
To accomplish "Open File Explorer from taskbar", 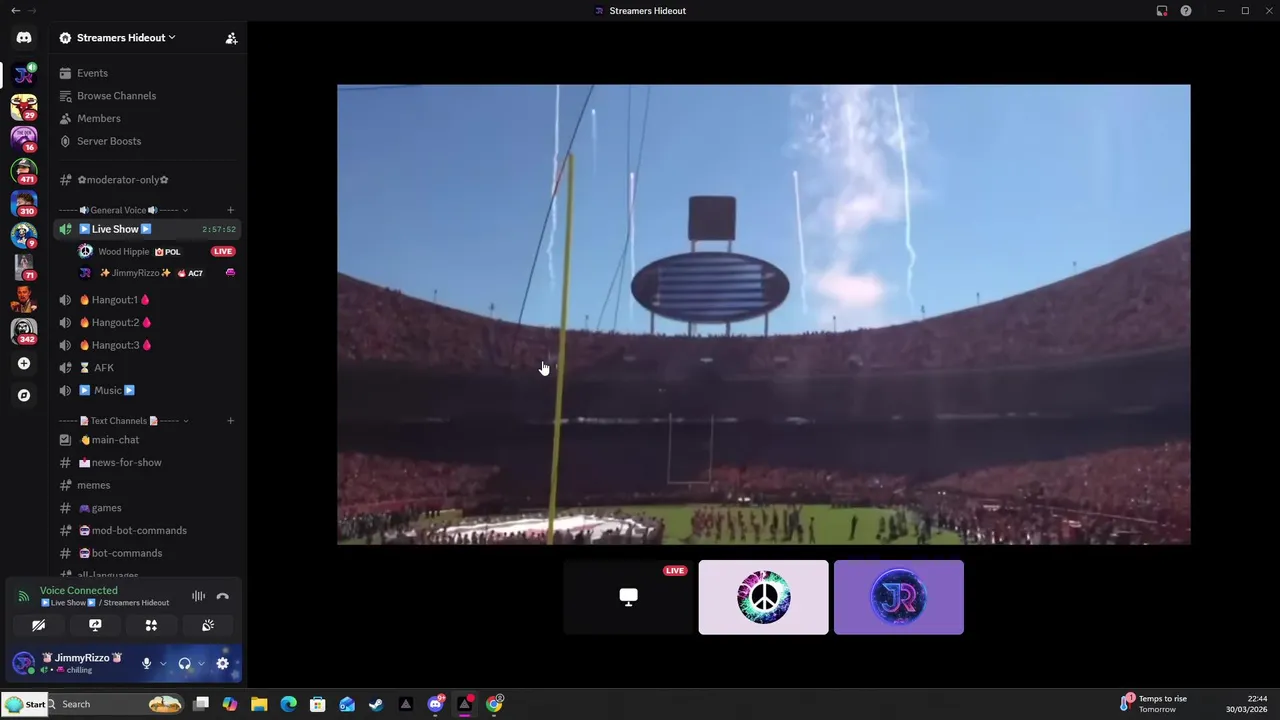I will tap(259, 704).
